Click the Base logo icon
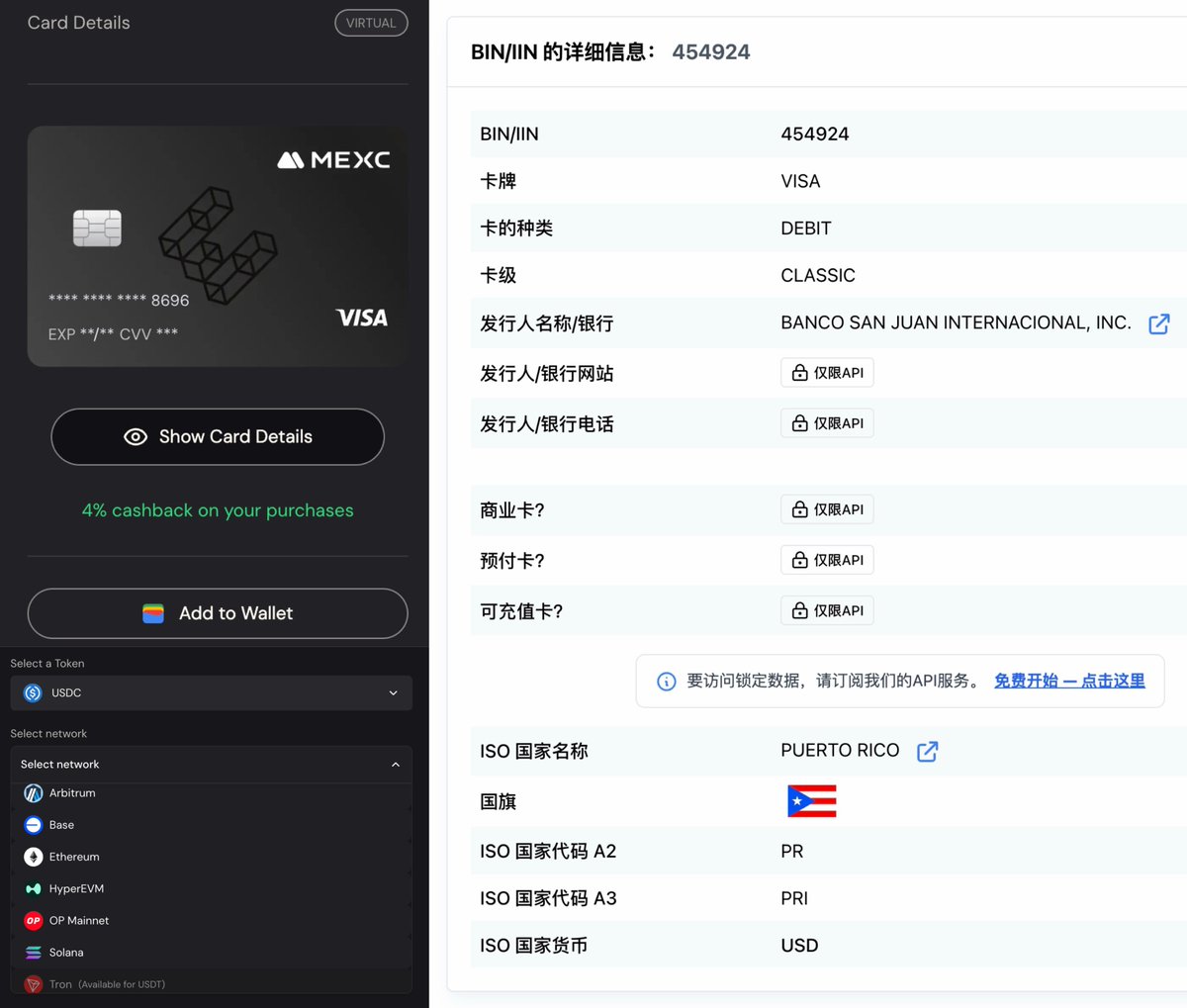Image resolution: width=1187 pixels, height=1008 pixels. pyautogui.click(x=34, y=825)
